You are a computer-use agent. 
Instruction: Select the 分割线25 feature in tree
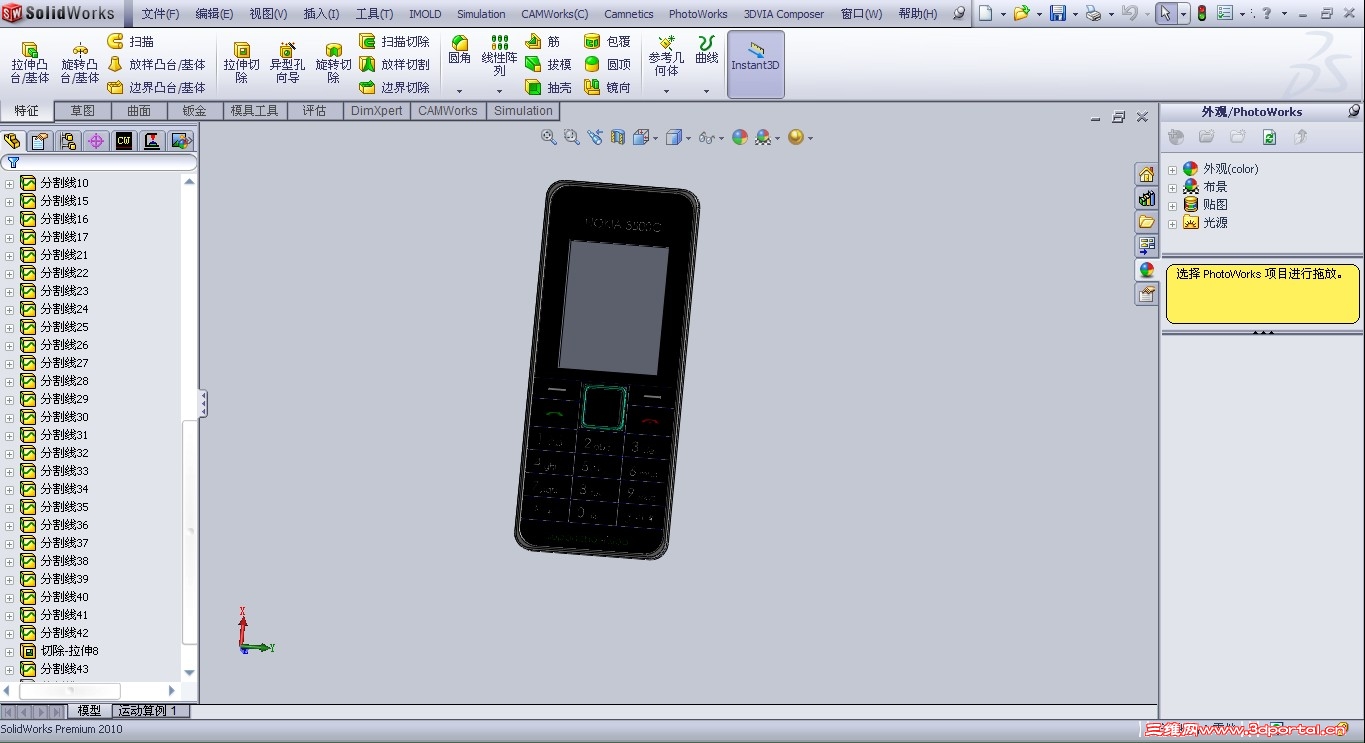point(64,327)
